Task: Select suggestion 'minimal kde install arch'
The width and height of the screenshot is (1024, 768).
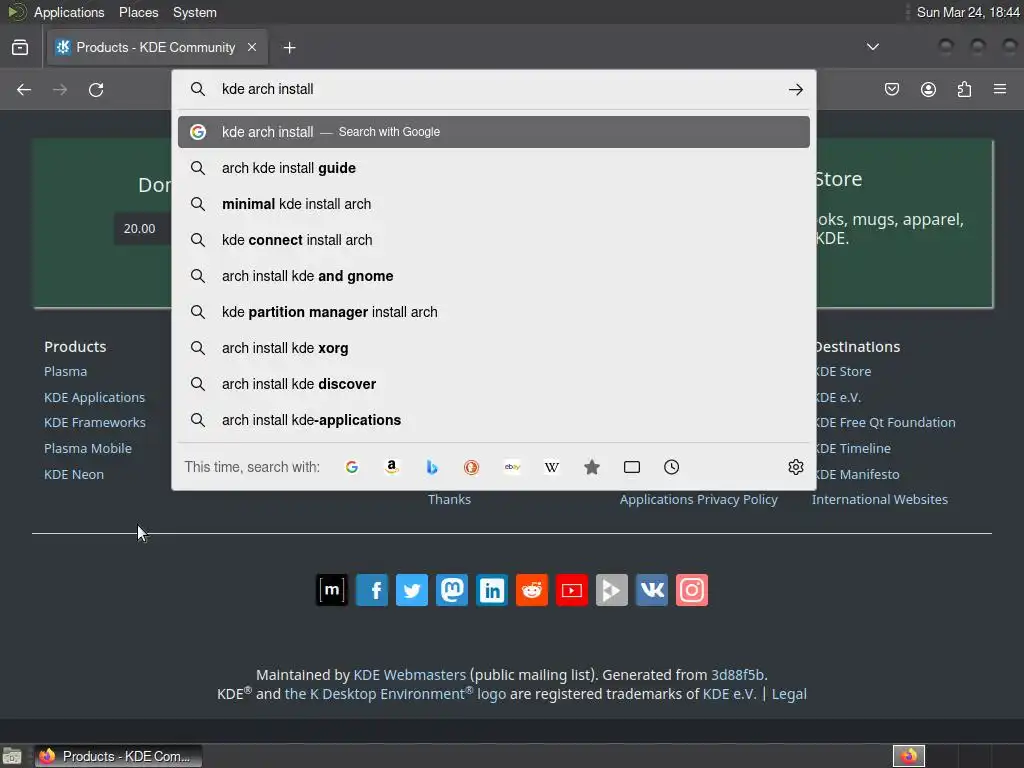Action: pos(494,204)
